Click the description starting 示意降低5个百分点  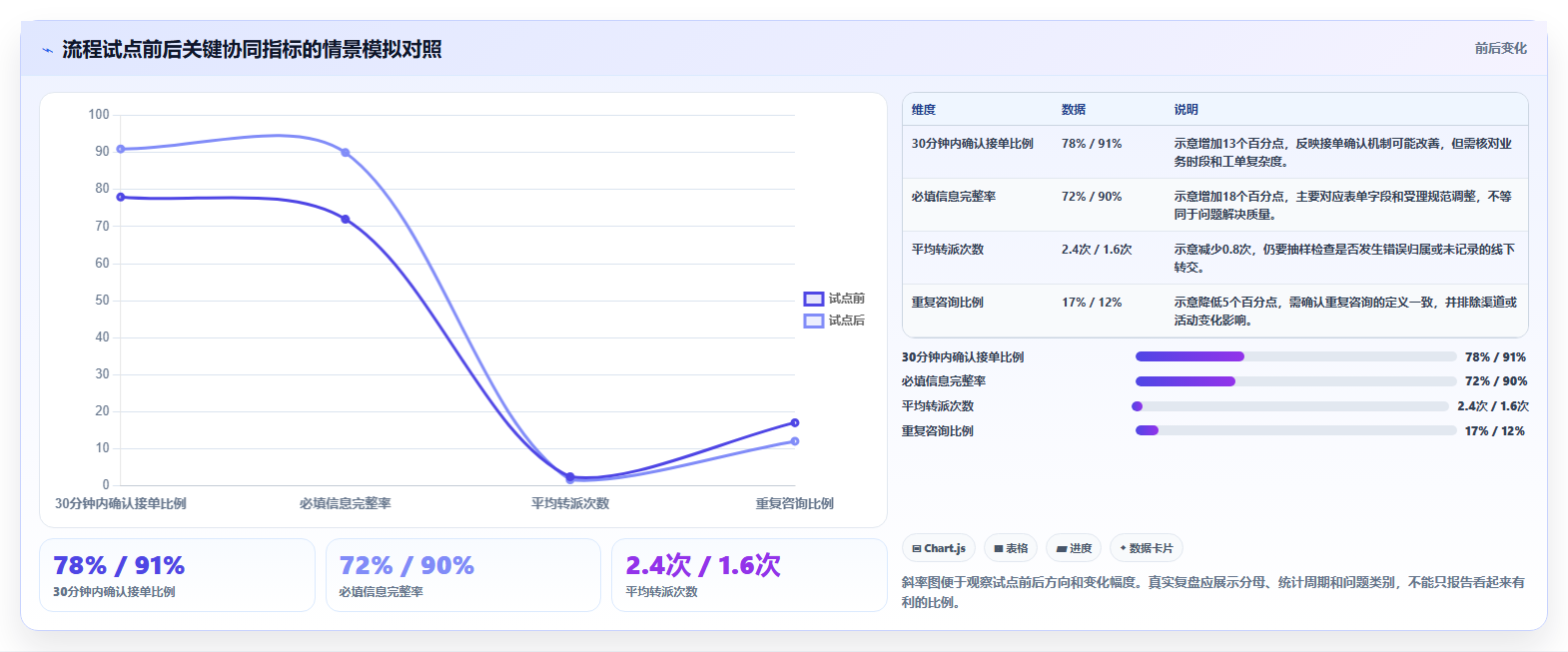(1345, 312)
